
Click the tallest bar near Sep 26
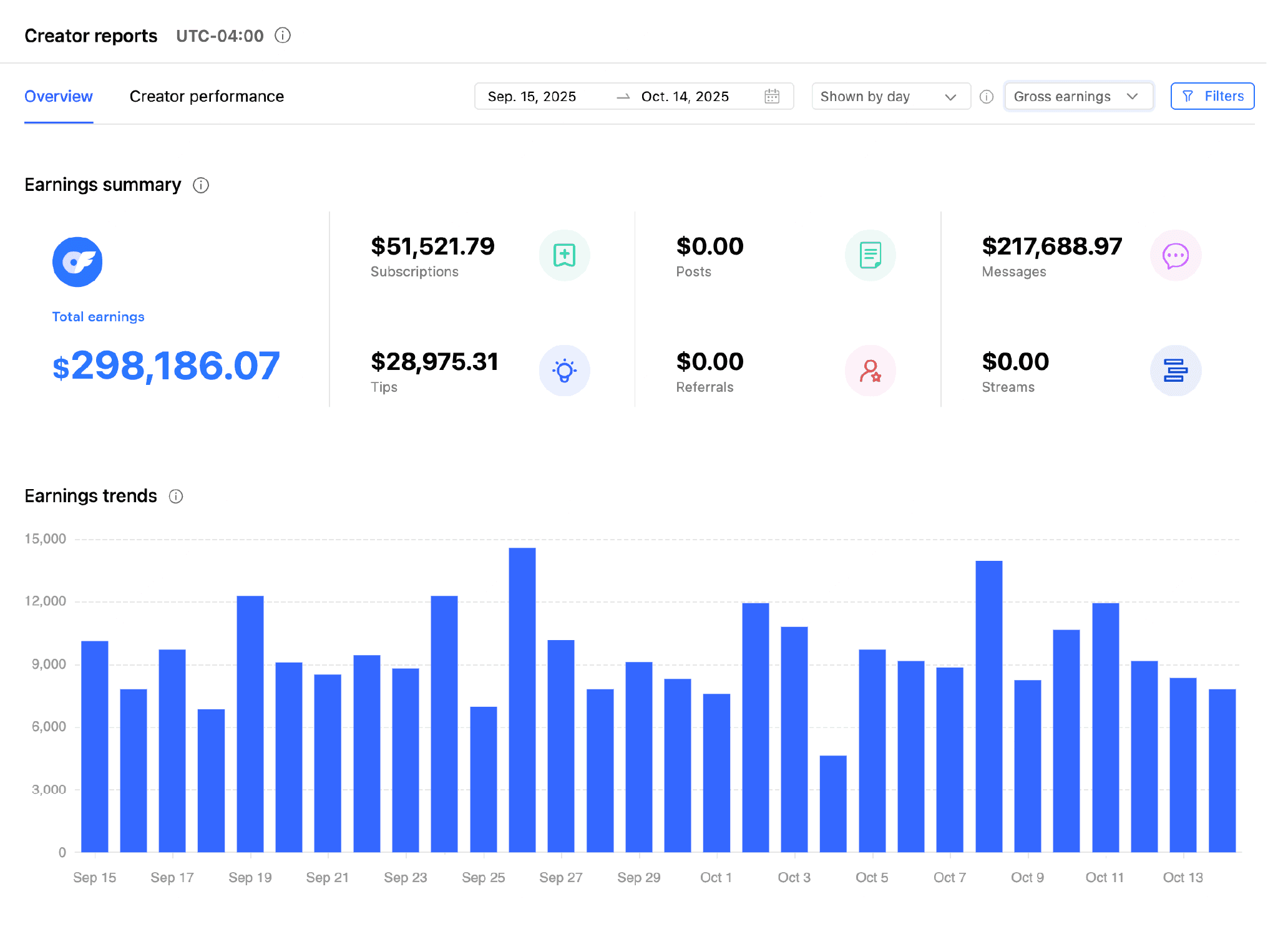pyautogui.click(x=522, y=699)
